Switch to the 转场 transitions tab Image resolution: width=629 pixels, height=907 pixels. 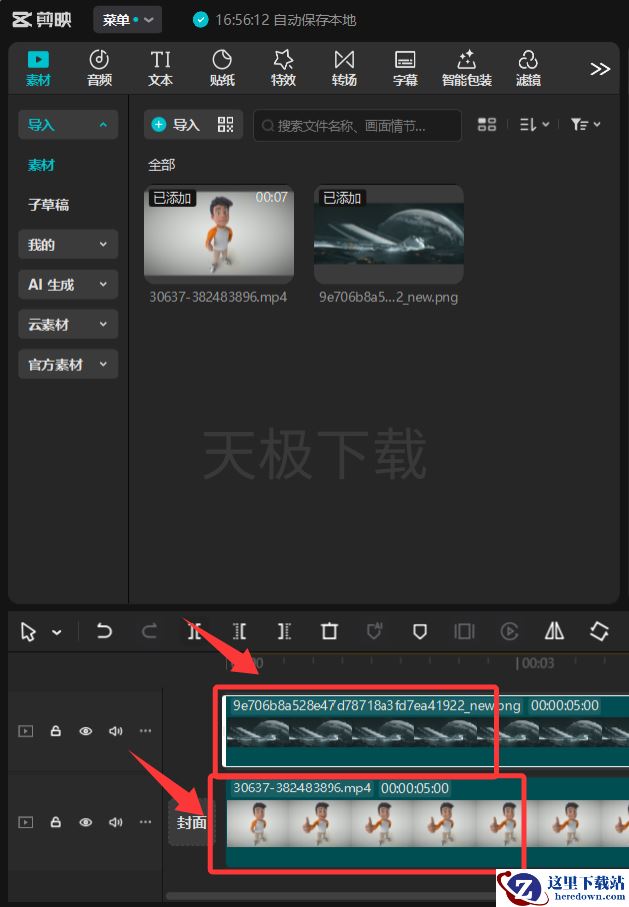(x=344, y=68)
